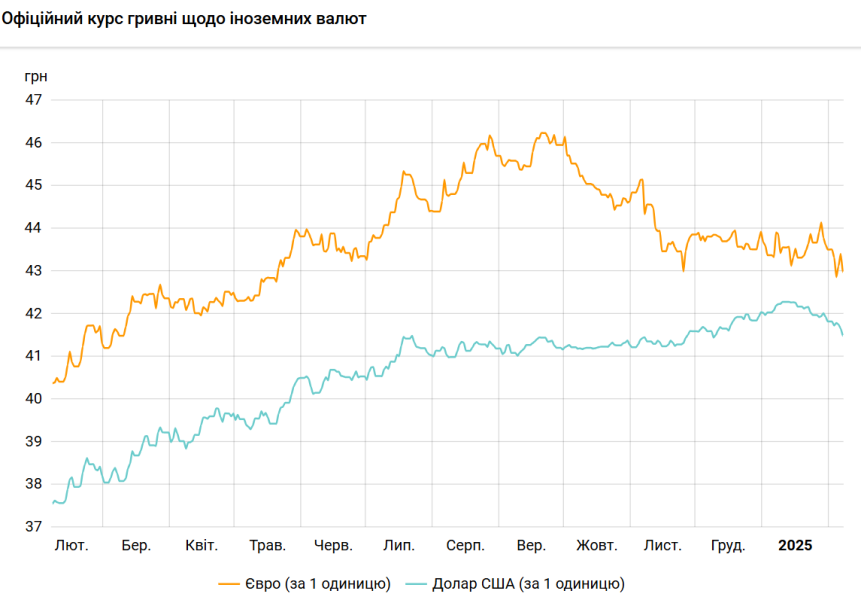This screenshot has width=861, height=600.
Task: Toggle the Долар США legend entry
Action: click(515, 584)
